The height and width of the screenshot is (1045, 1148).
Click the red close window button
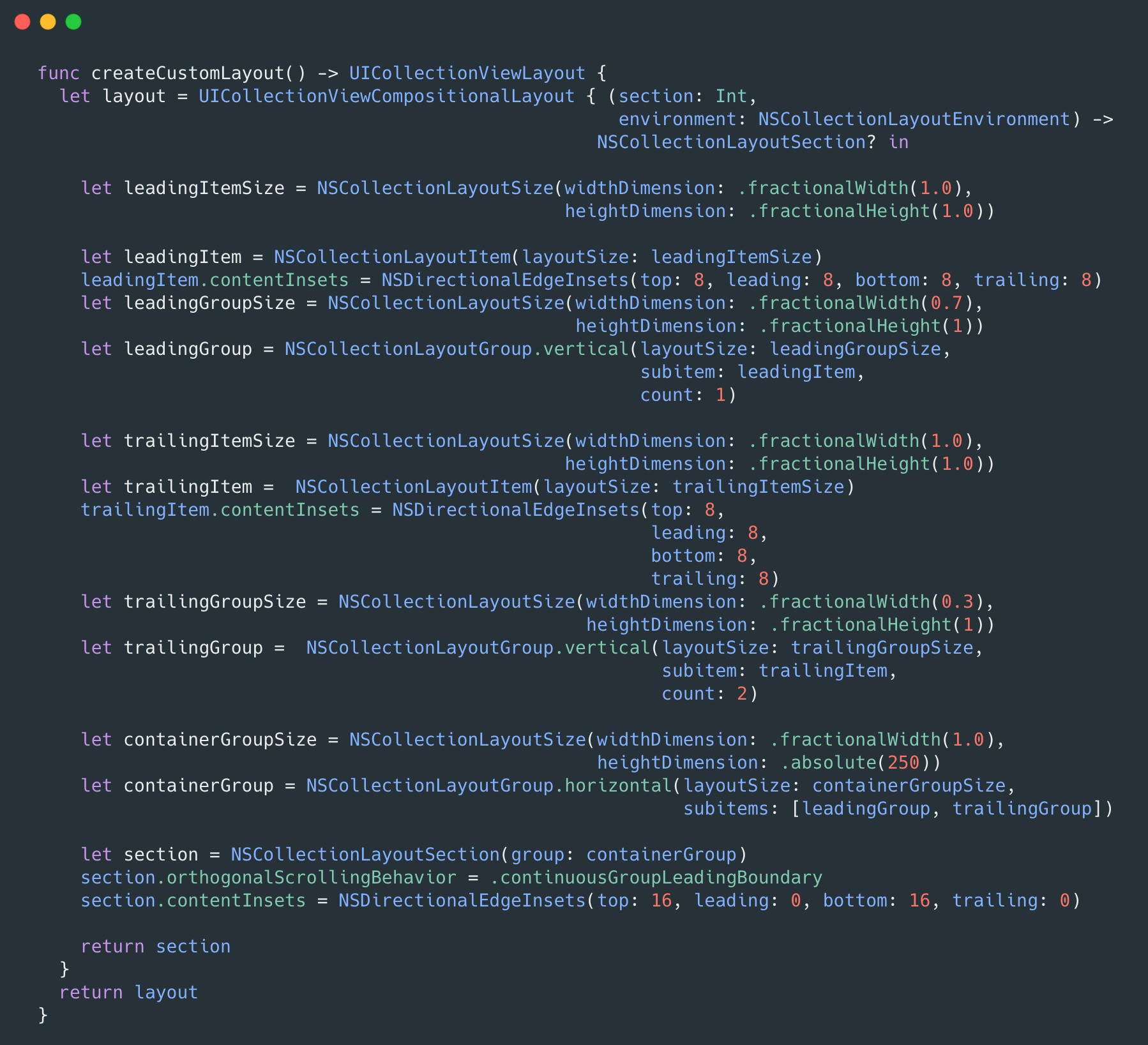point(22,22)
